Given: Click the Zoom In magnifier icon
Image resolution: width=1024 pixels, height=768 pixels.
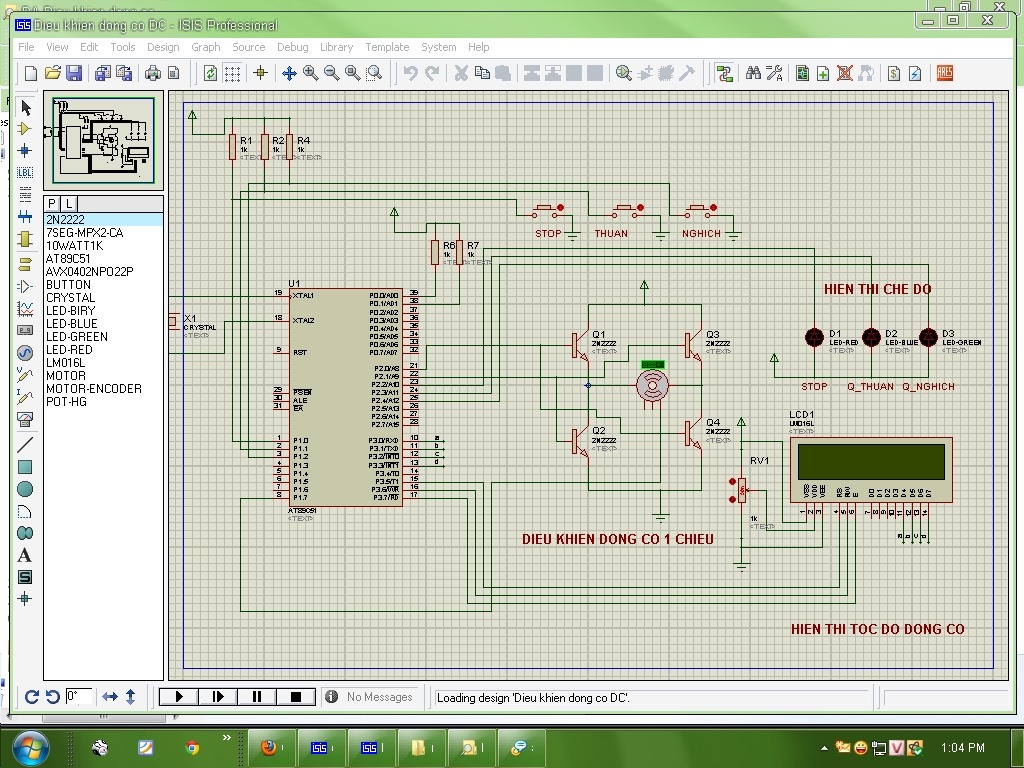Looking at the screenshot, I should 311,73.
